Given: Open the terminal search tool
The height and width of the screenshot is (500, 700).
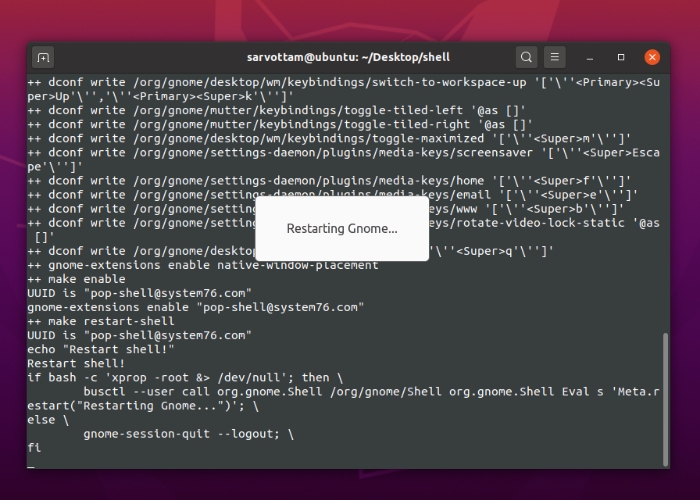Looking at the screenshot, I should point(526,57).
